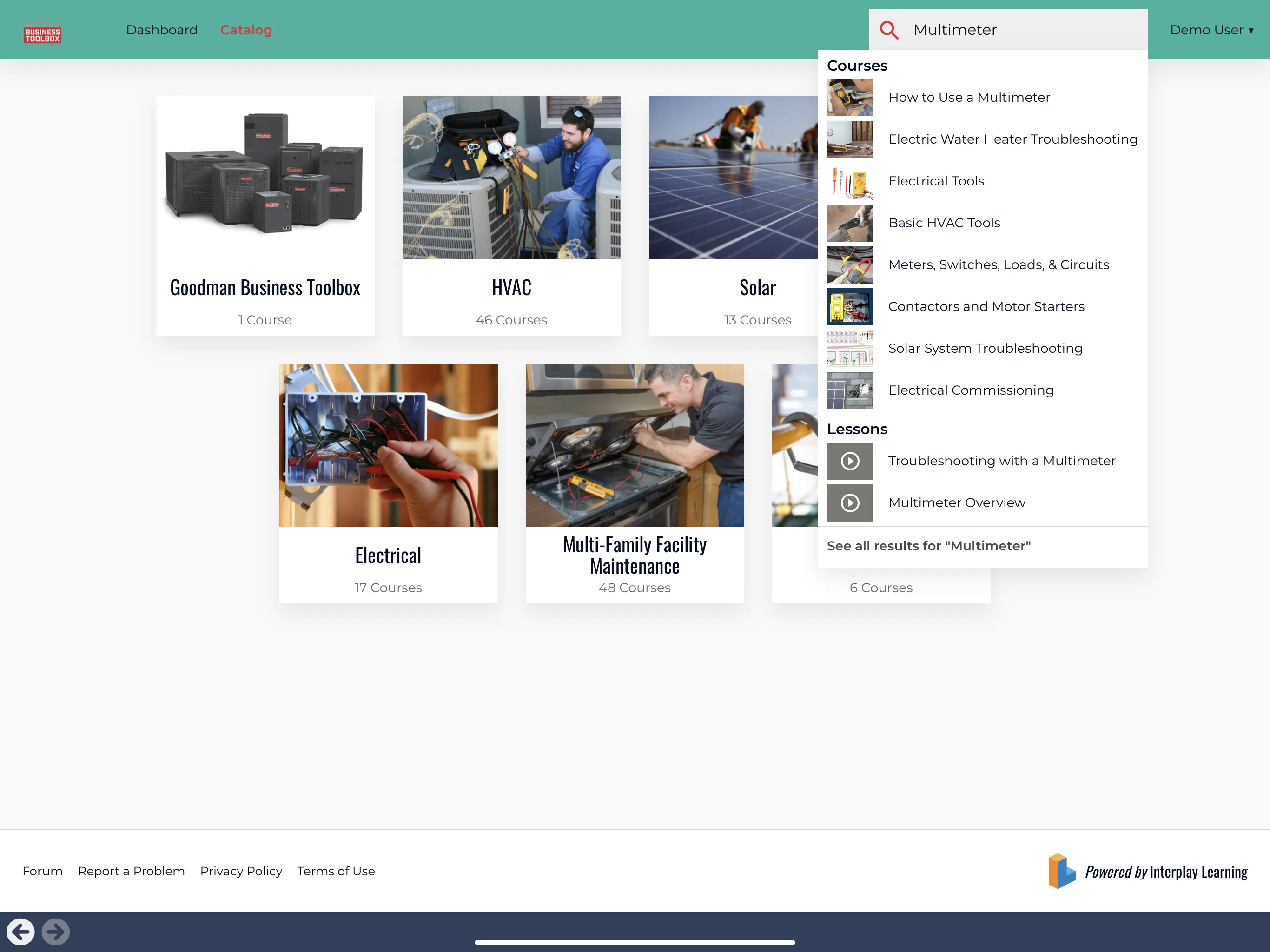Click the How to Use a Multimeter course icon
This screenshot has height=952, width=1270.
point(852,97)
